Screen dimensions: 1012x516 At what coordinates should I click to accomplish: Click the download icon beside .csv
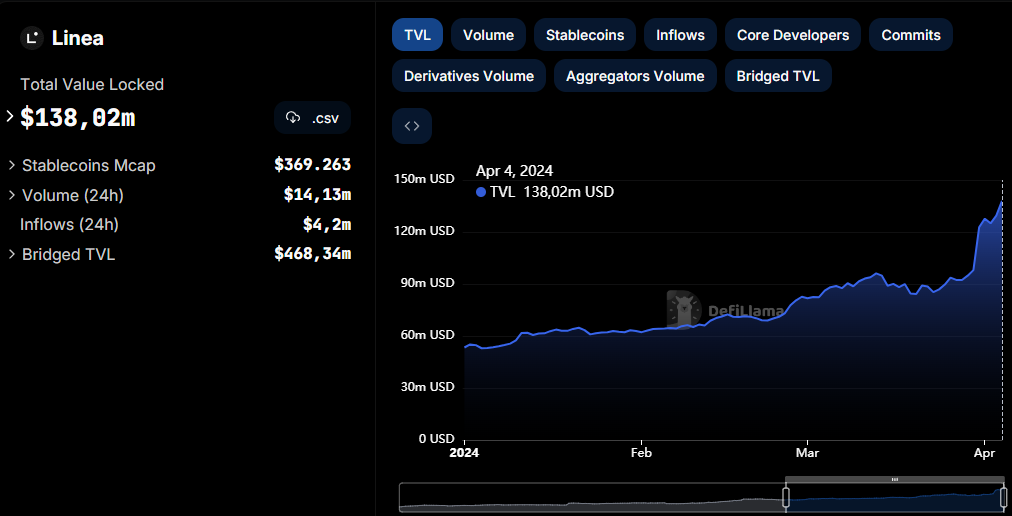pos(293,118)
